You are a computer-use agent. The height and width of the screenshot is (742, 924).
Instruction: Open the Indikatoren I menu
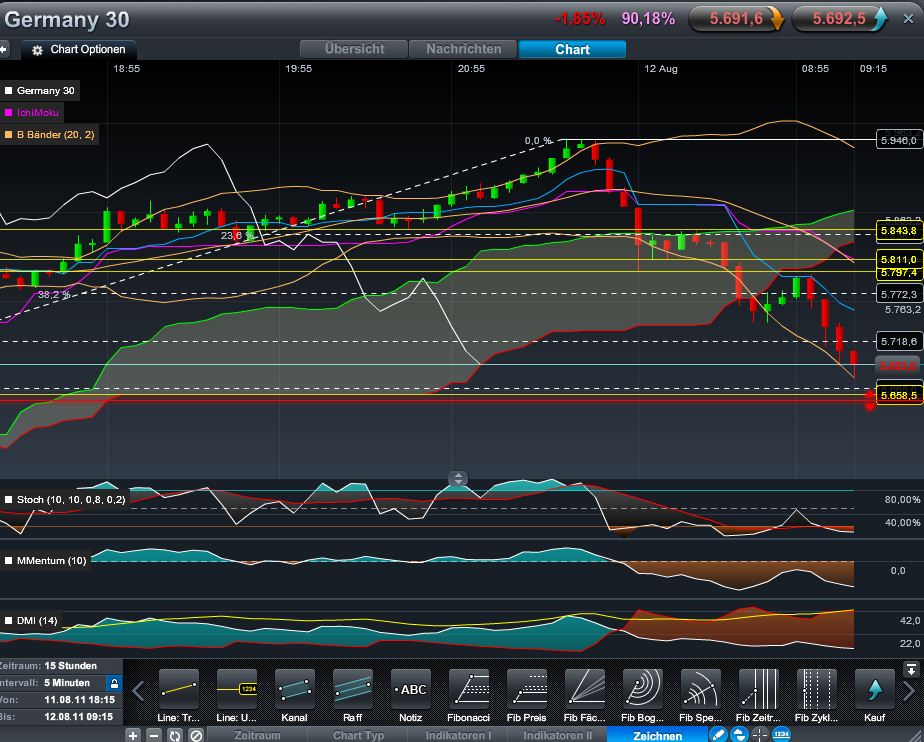pyautogui.click(x=458, y=736)
